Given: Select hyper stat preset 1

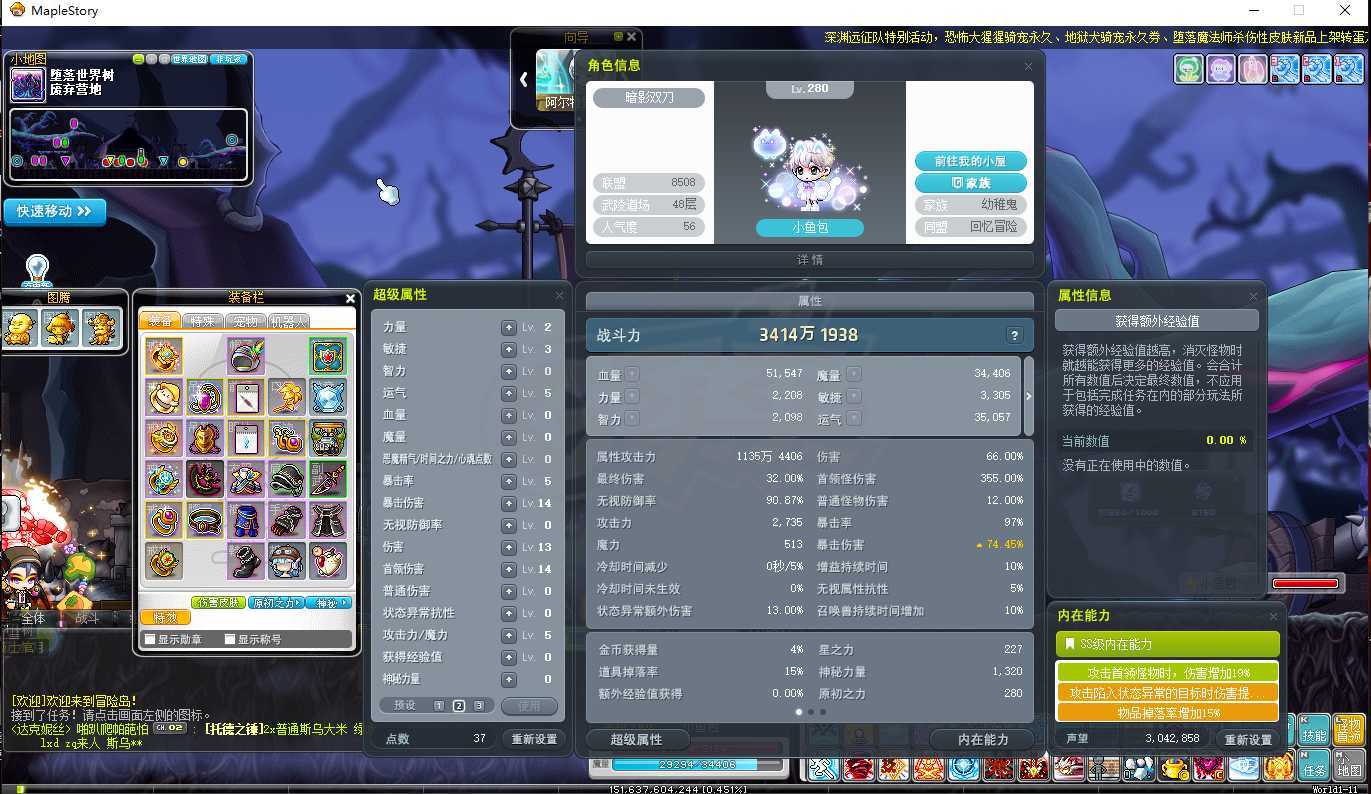Looking at the screenshot, I should point(438,706).
